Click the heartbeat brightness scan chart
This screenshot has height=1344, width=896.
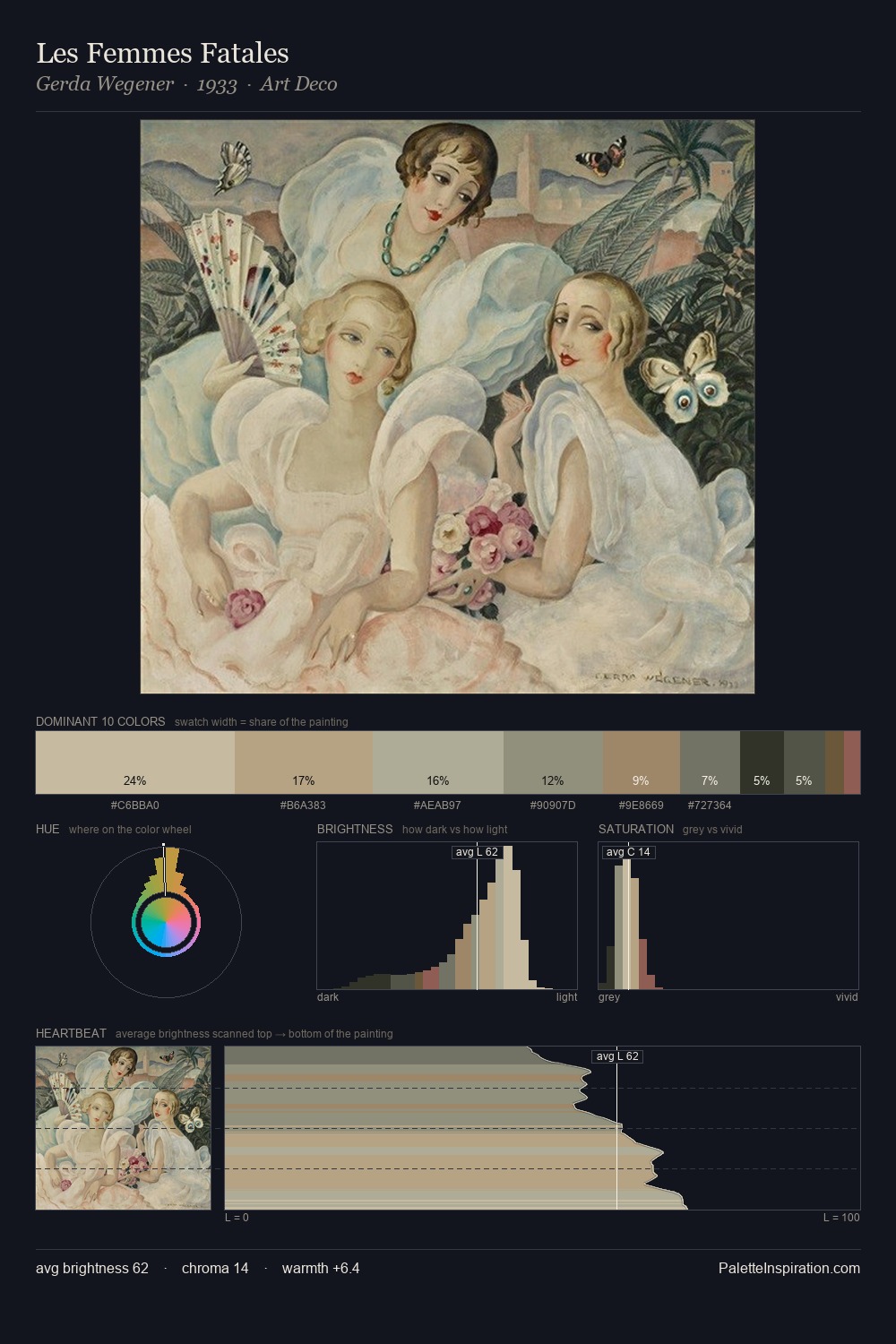(x=542, y=1128)
